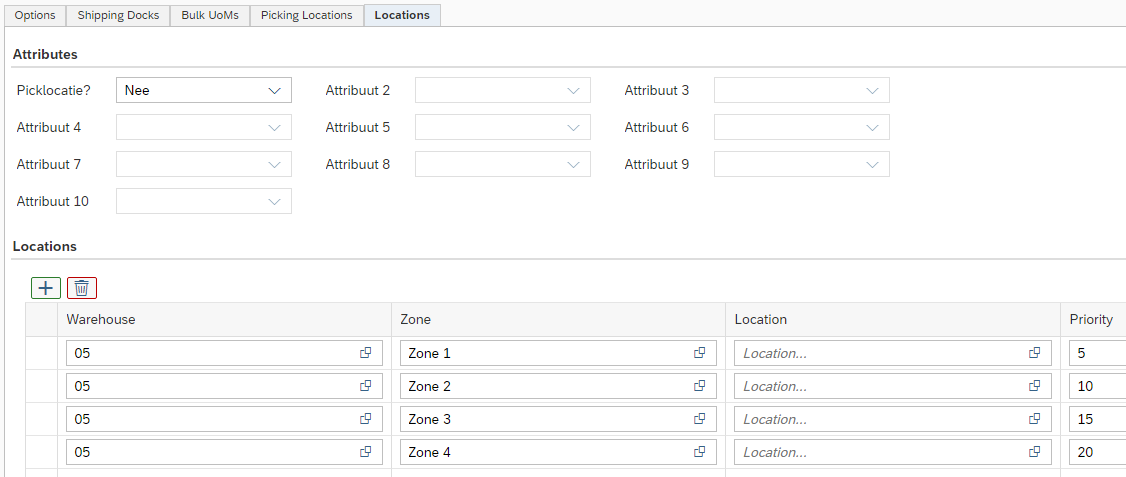Open location lookup icon in Zone 1 row
This screenshot has height=477, width=1126.
pyautogui.click(x=1035, y=353)
